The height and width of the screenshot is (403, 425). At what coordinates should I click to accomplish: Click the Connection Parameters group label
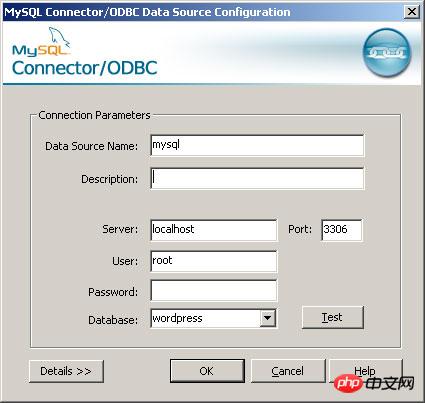pyautogui.click(x=94, y=115)
